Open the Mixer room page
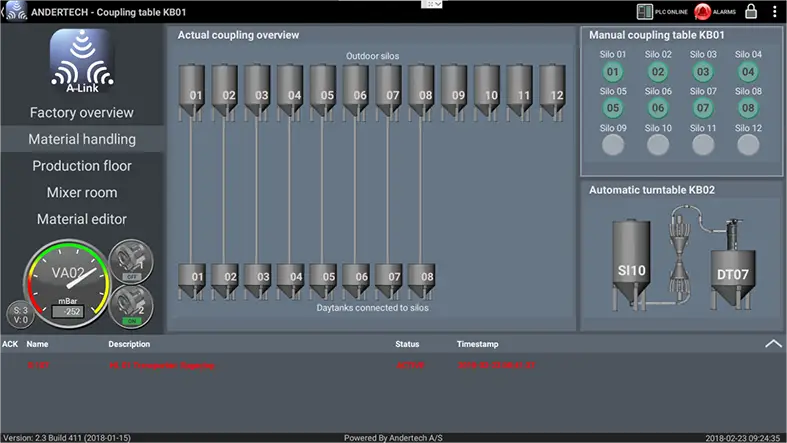 pyautogui.click(x=81, y=192)
